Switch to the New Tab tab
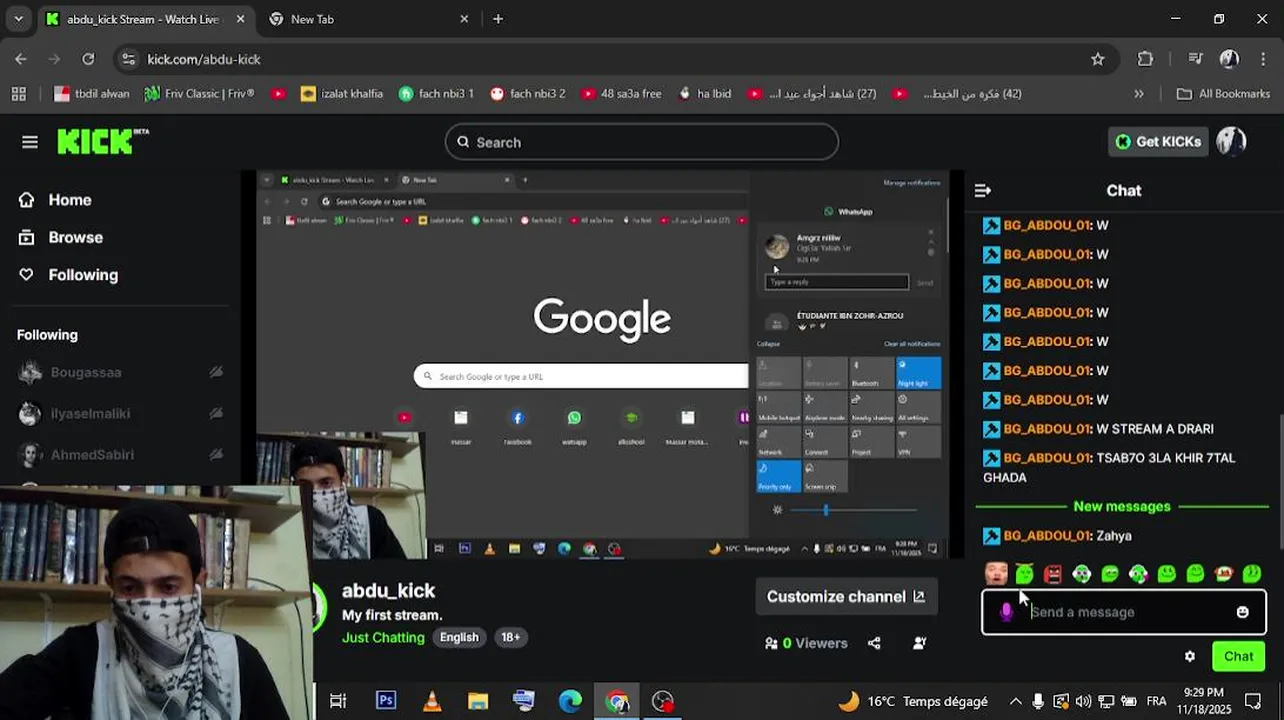Viewport: 1284px width, 720px height. (x=370, y=19)
